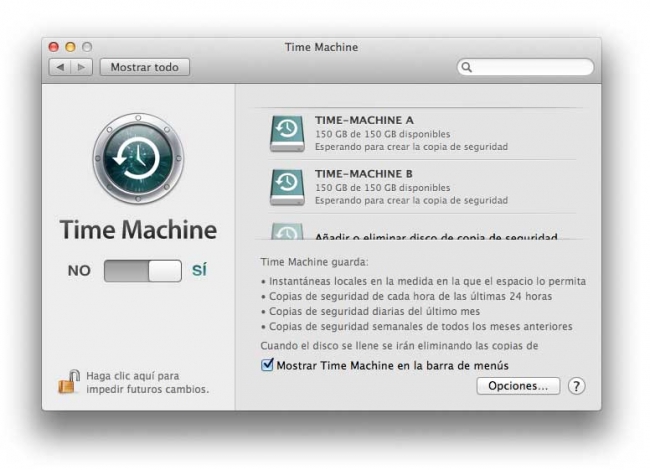Click the SÍ label beside the switch

(199, 270)
